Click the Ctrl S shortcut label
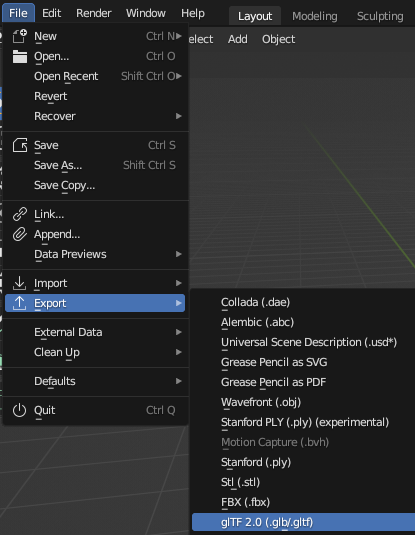 (x=162, y=145)
